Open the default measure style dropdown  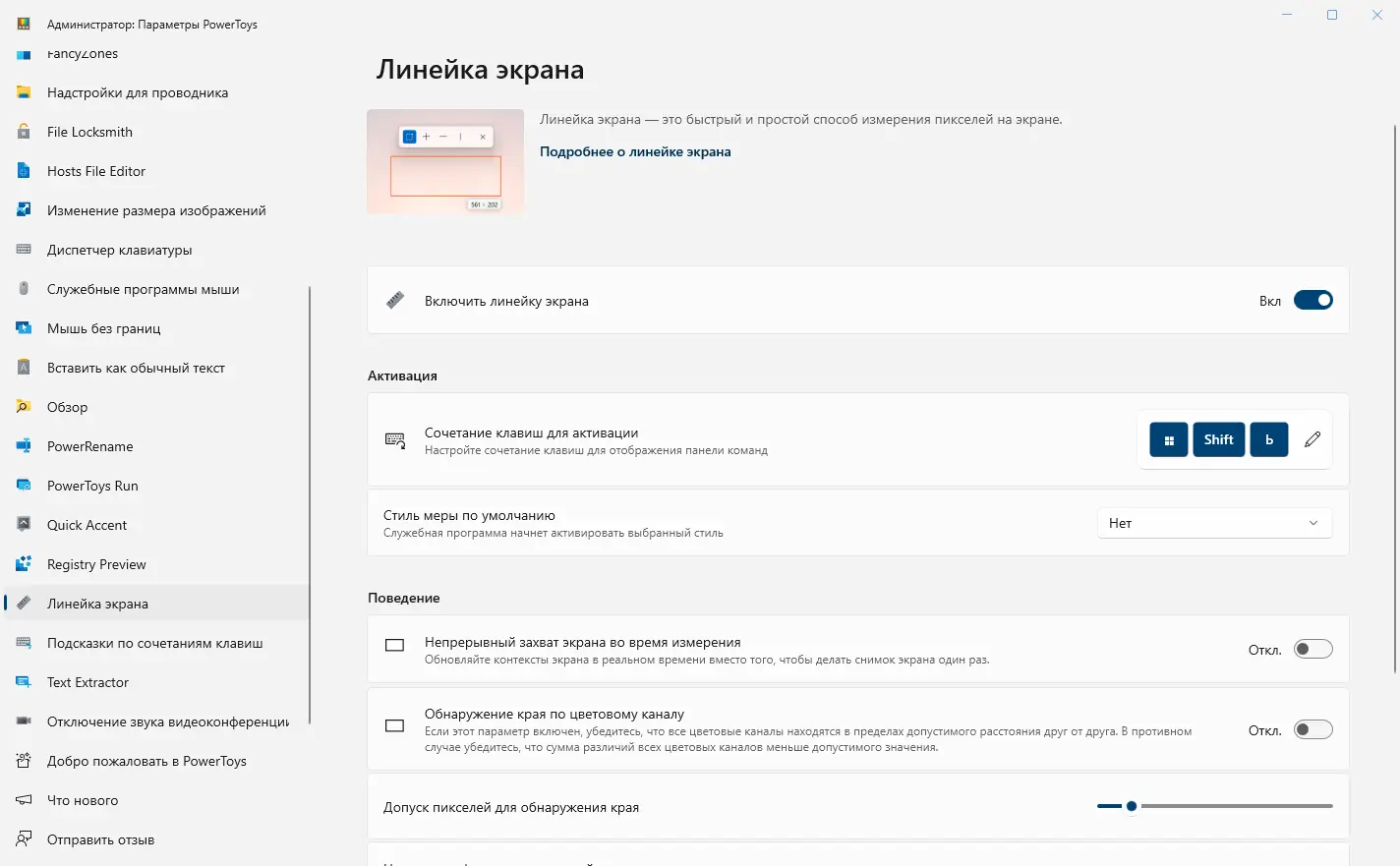pyautogui.click(x=1214, y=523)
